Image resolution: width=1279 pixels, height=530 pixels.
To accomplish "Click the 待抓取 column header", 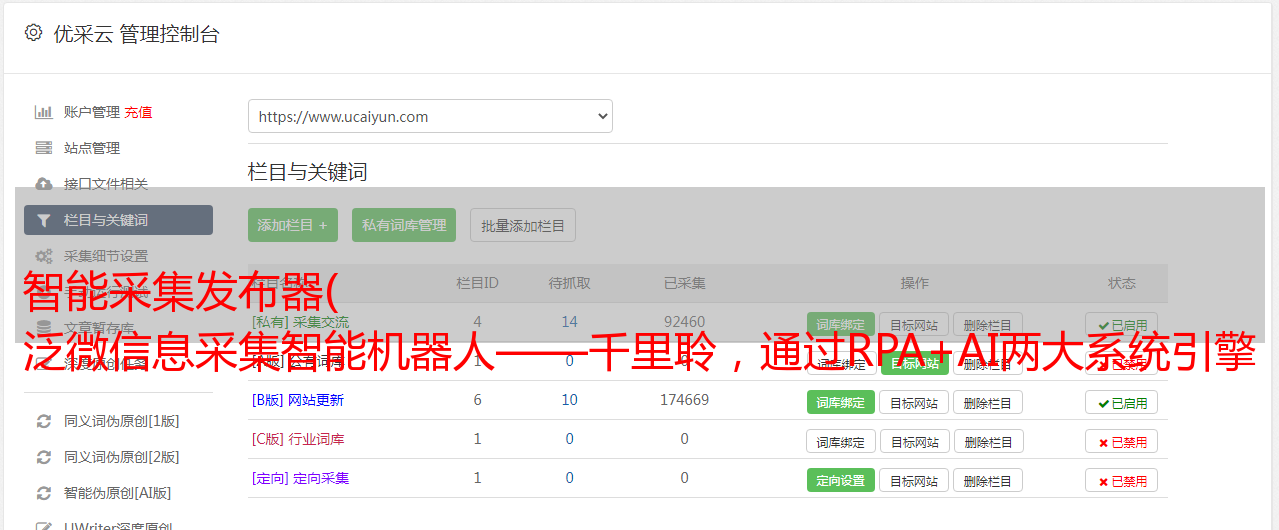I will pos(570,283).
